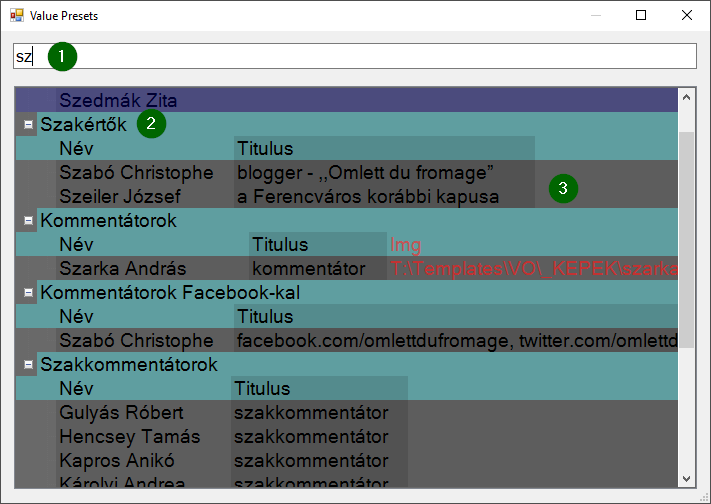Screen dimensions: 711x504
Task: Select the Szedmák Zita row
Action: coord(125,101)
